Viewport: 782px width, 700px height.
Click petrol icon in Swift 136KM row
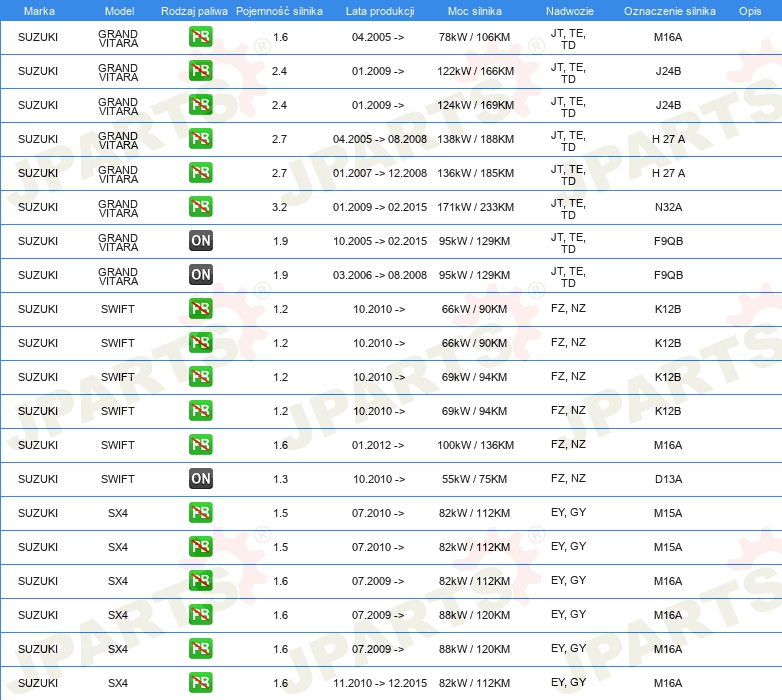point(200,445)
